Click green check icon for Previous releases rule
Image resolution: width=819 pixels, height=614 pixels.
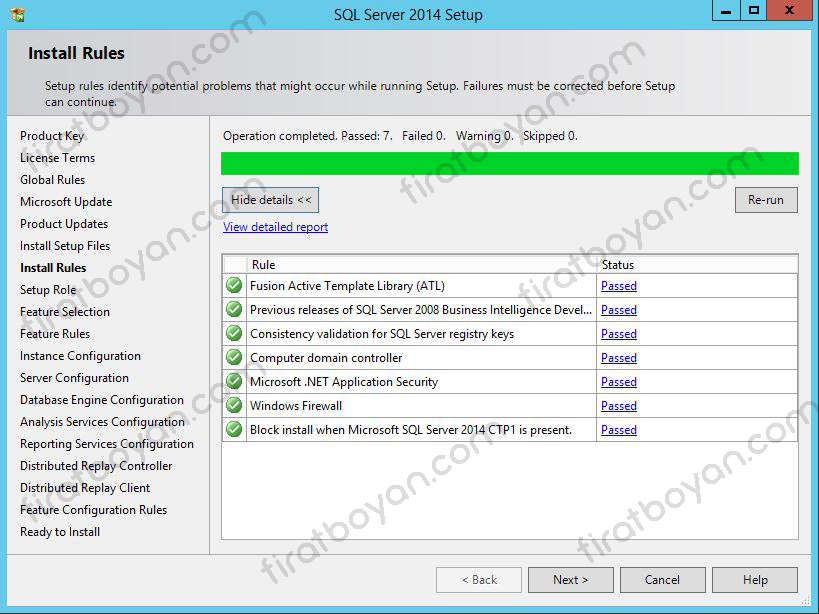234,310
